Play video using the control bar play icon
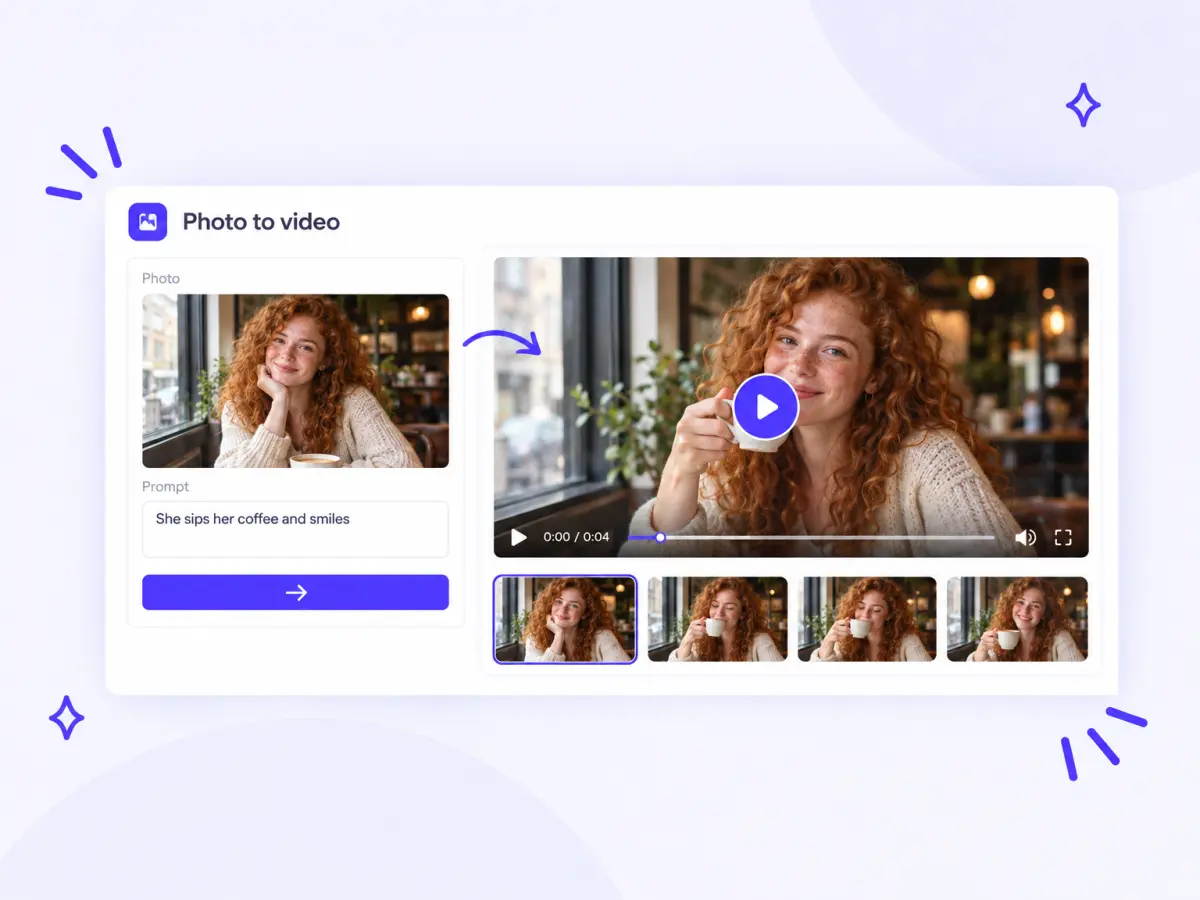 [518, 538]
